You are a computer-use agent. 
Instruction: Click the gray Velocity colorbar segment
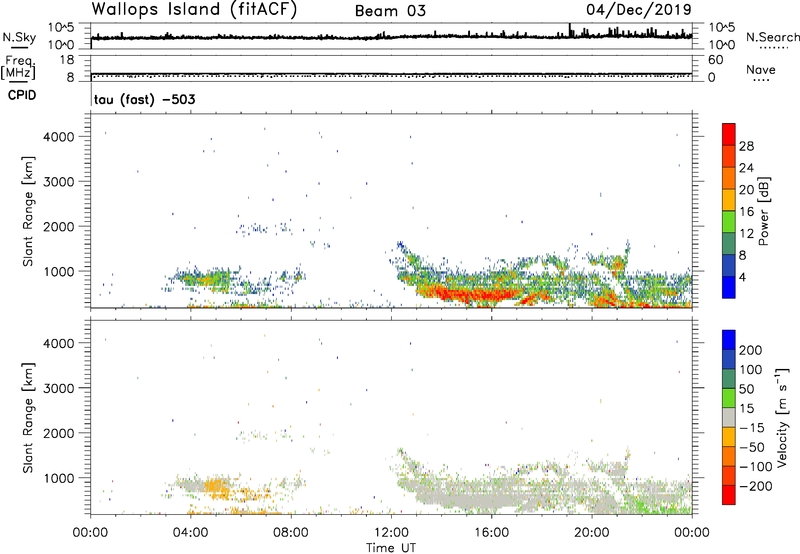(x=729, y=418)
